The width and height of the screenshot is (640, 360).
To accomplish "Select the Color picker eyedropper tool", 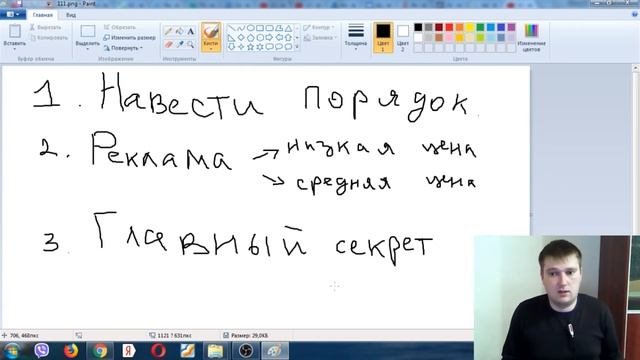I will (x=179, y=44).
